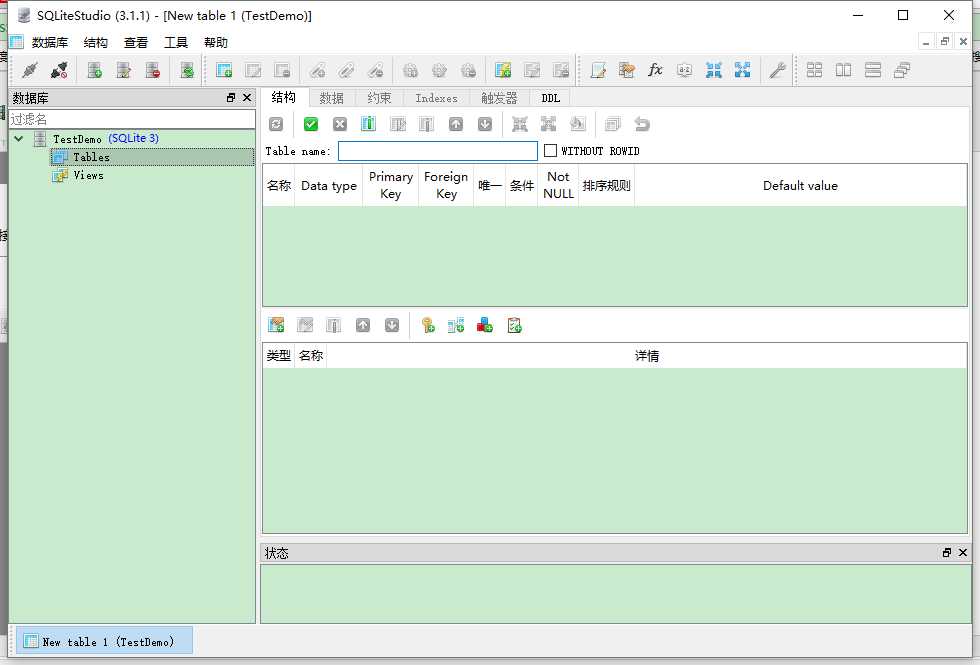Click the Primary Key column header
Viewport: 980px width, 665px height.
[391, 185]
